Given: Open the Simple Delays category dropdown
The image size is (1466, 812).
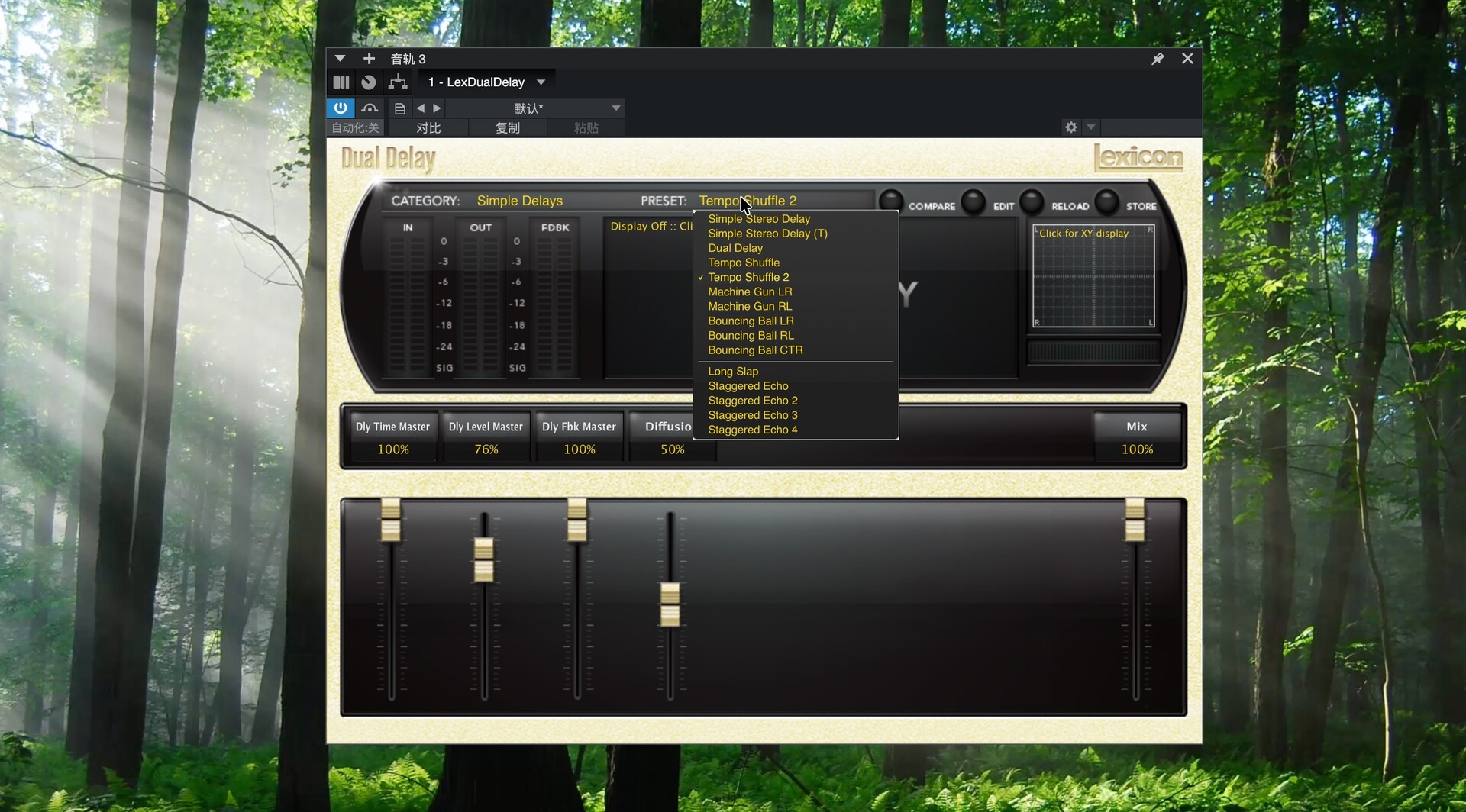Looking at the screenshot, I should (x=519, y=201).
